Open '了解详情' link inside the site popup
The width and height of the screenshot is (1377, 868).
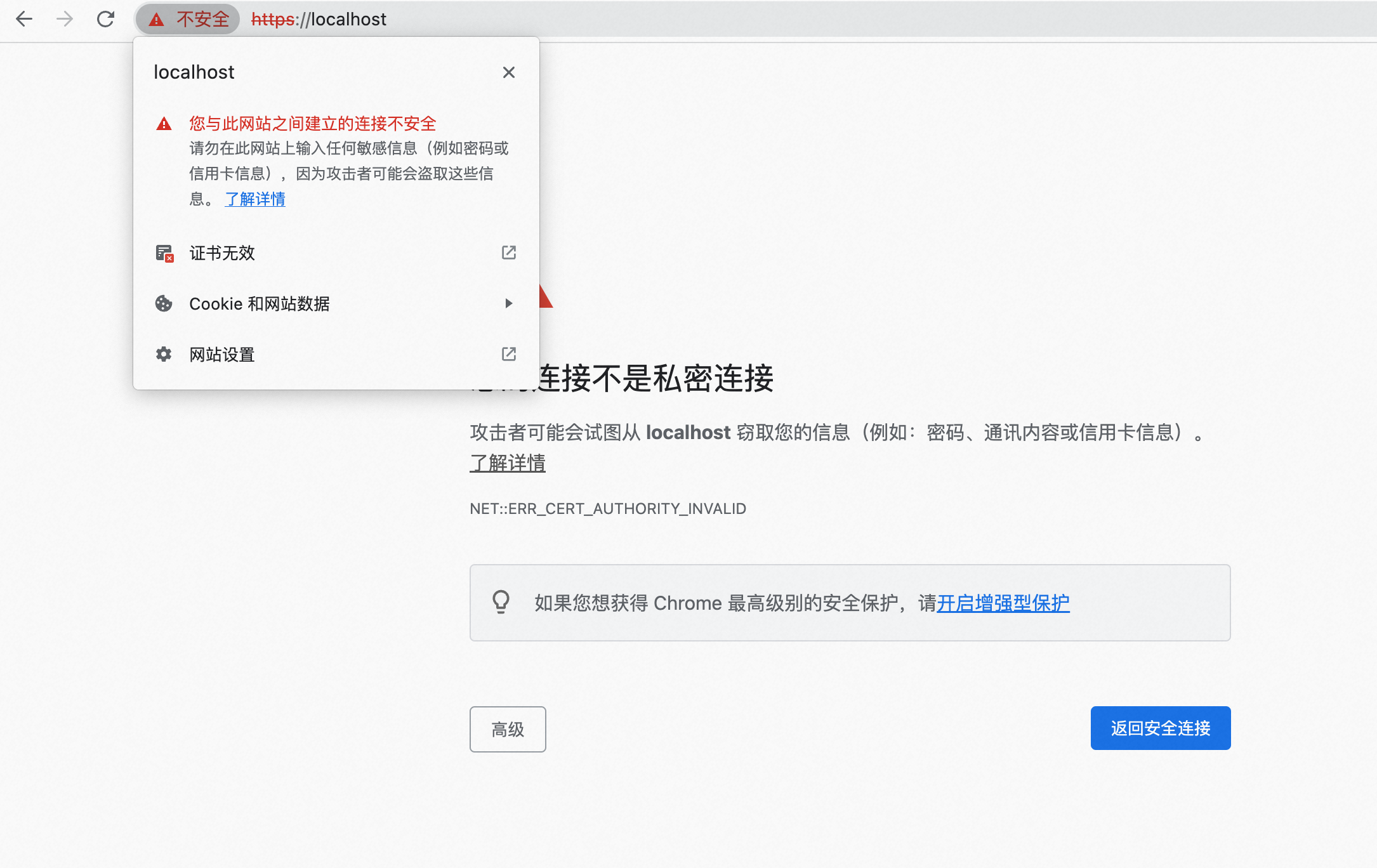[x=255, y=199]
